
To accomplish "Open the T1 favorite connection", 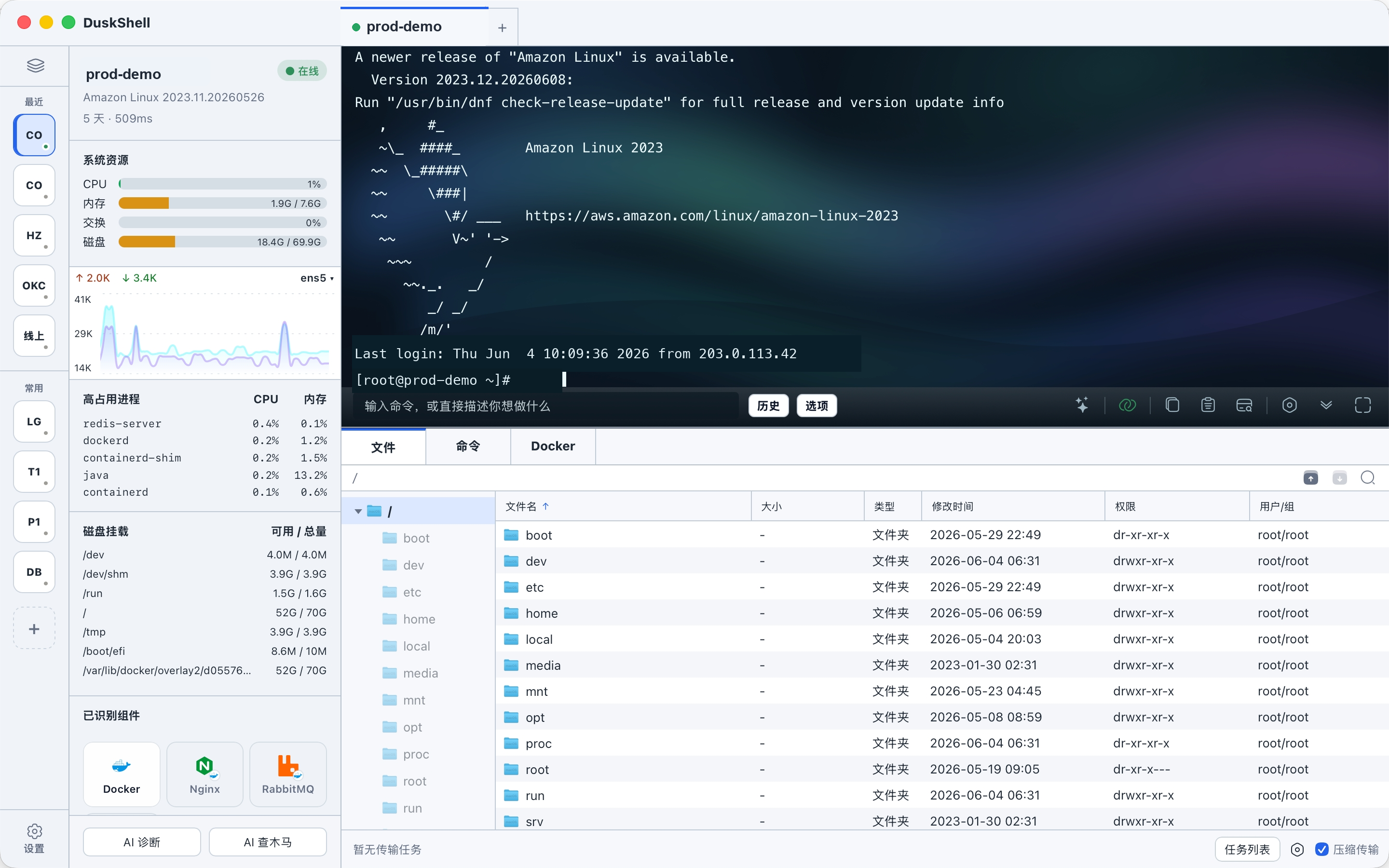I will (x=34, y=472).
